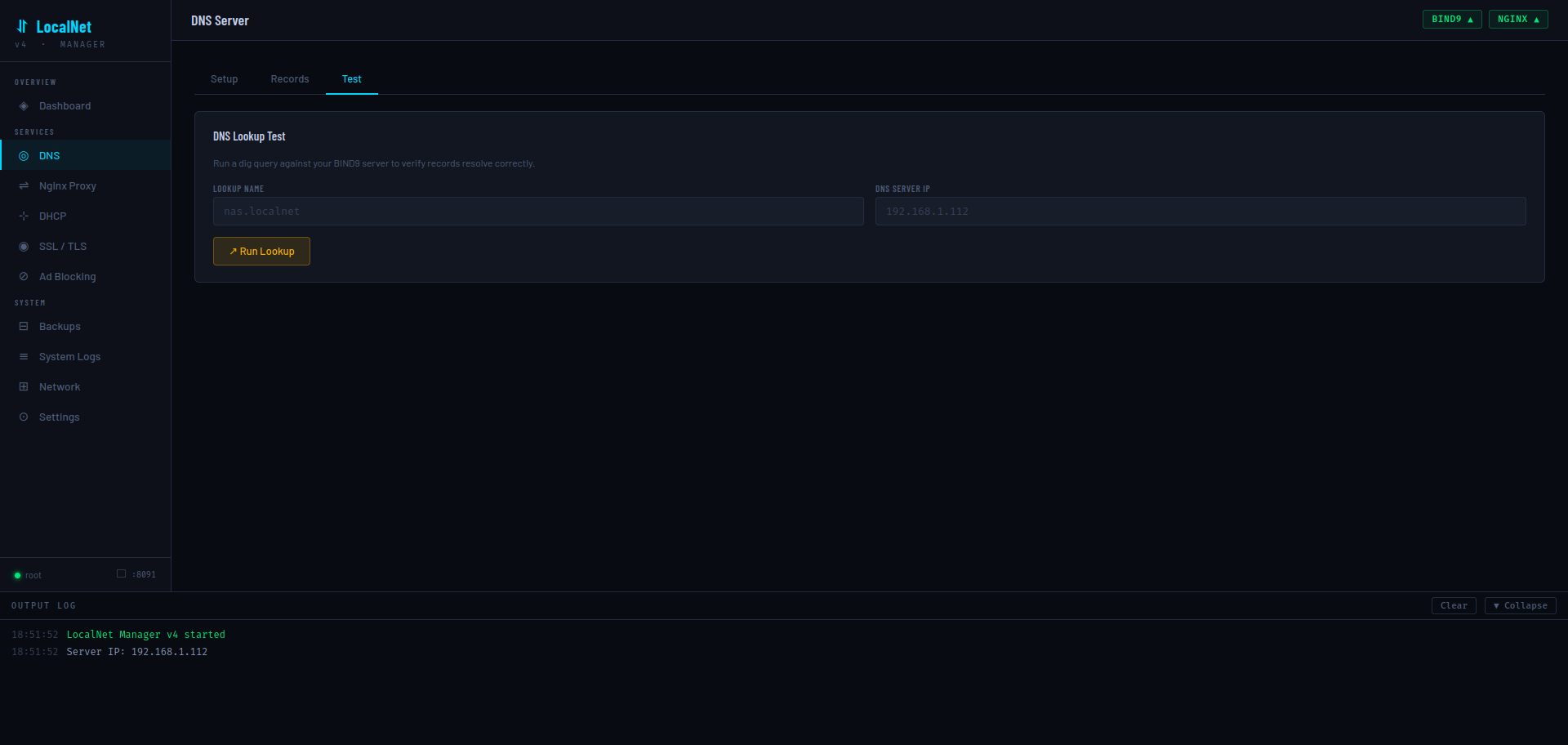
Task: Navigate to Network settings
Action: (85, 387)
